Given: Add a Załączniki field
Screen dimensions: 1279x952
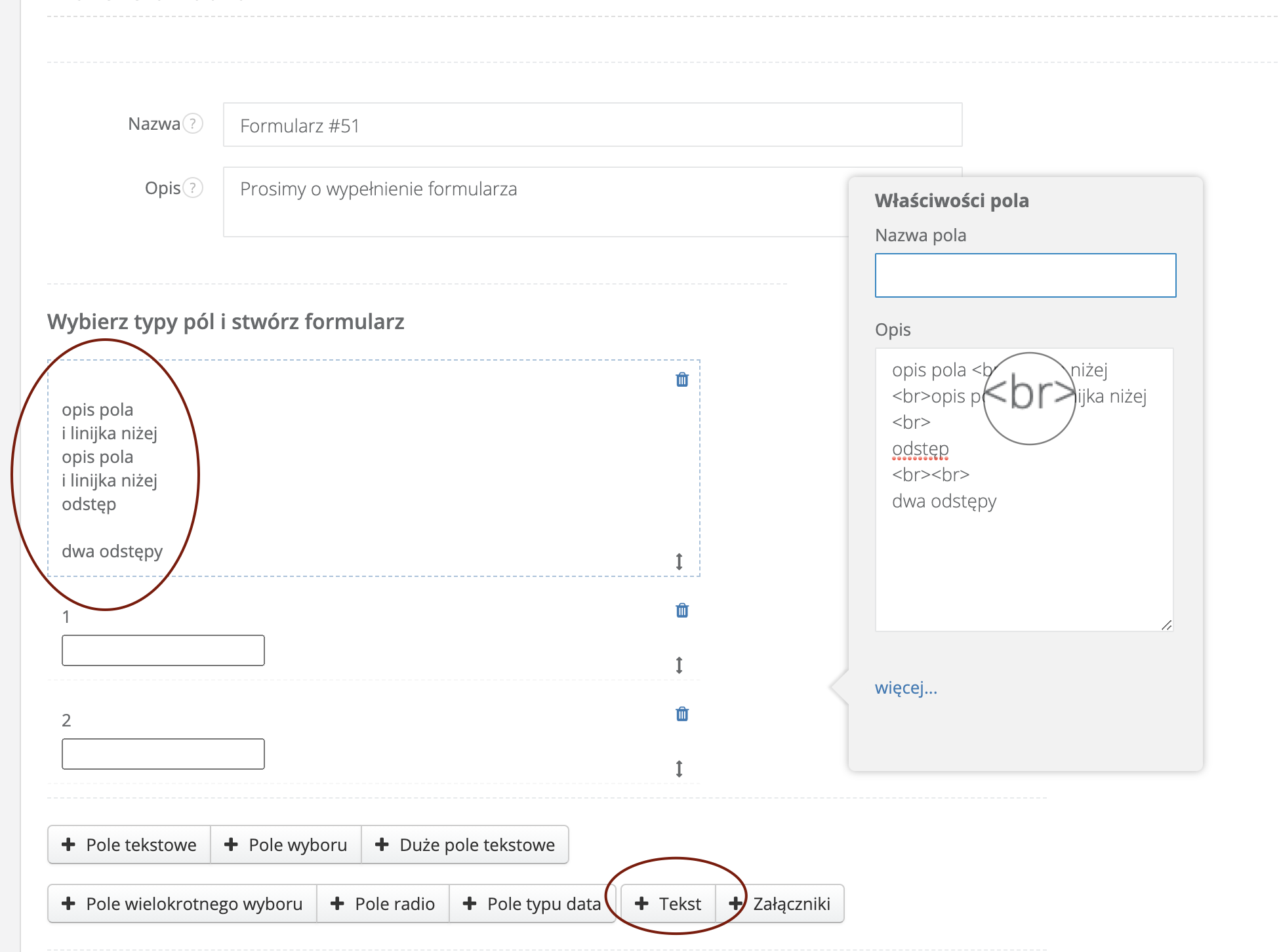Looking at the screenshot, I should [780, 903].
